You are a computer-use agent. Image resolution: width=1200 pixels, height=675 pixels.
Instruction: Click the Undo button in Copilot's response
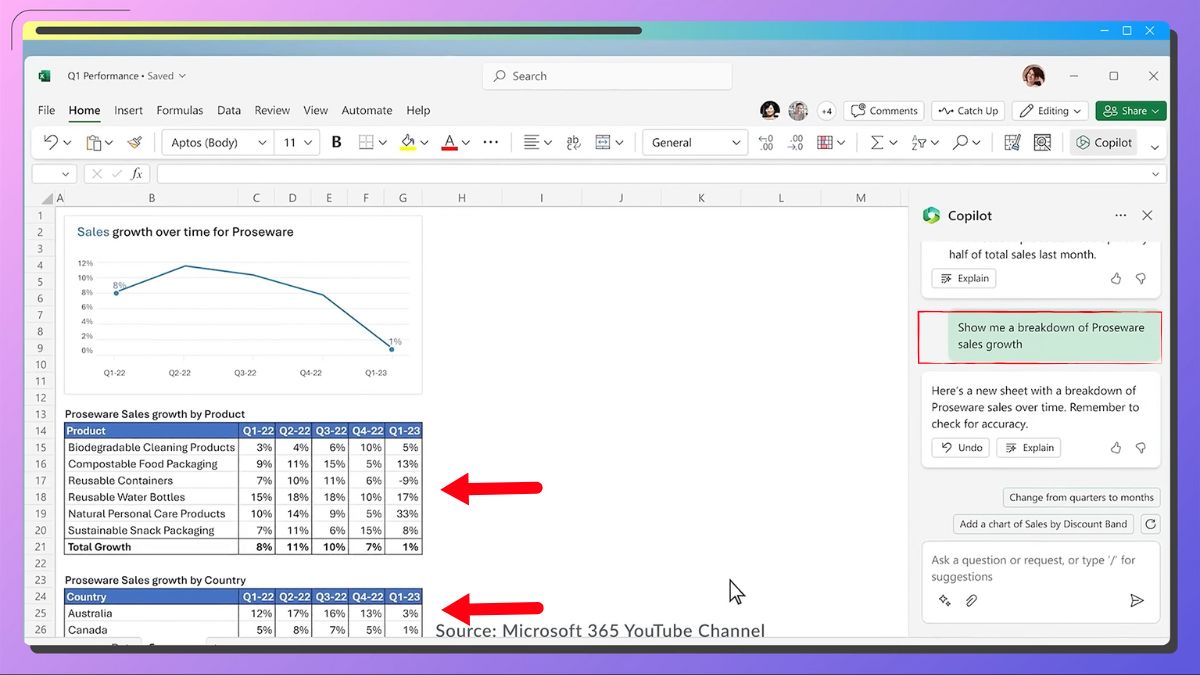point(960,448)
